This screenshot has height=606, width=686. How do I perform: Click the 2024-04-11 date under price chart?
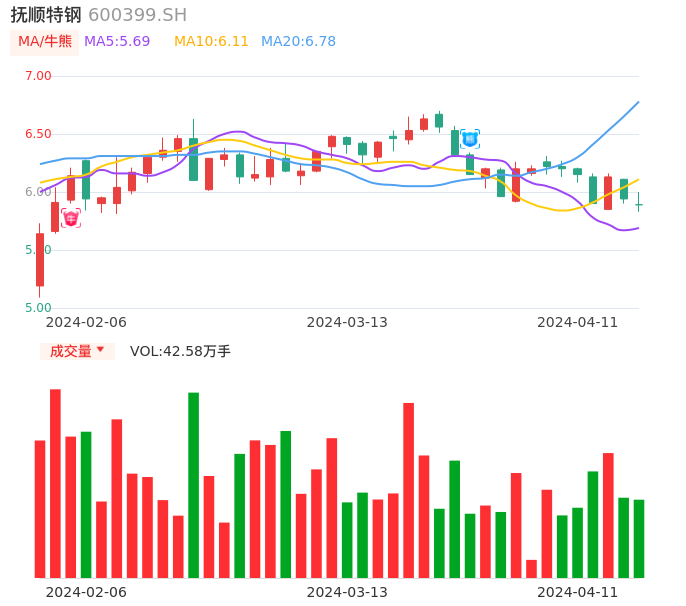(x=578, y=322)
